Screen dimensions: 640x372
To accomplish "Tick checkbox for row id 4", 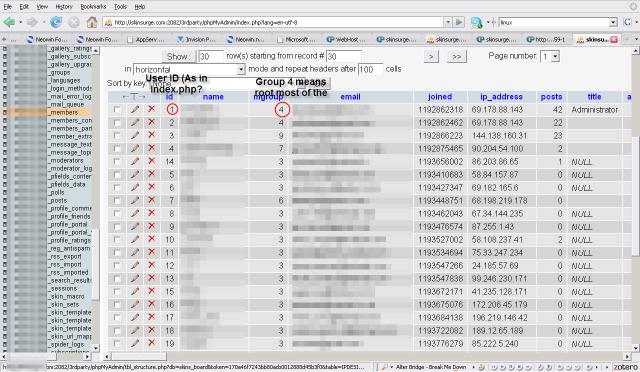I will [117, 149].
